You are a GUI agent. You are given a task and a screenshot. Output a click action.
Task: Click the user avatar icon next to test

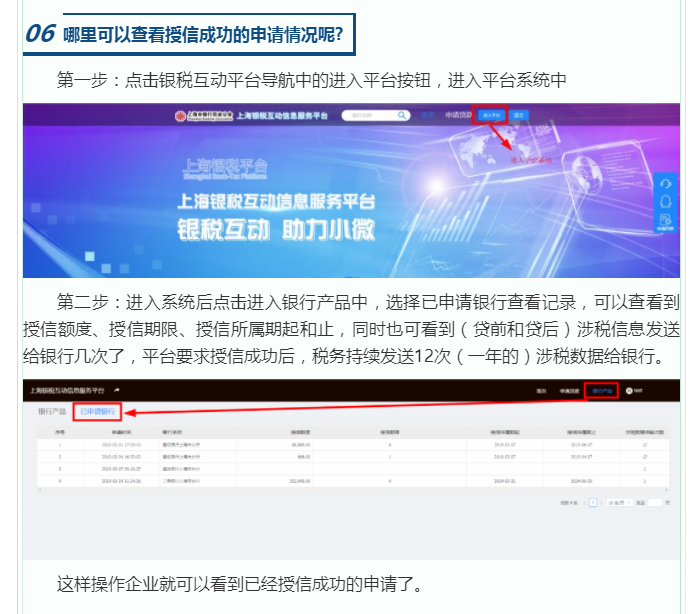pos(629,390)
